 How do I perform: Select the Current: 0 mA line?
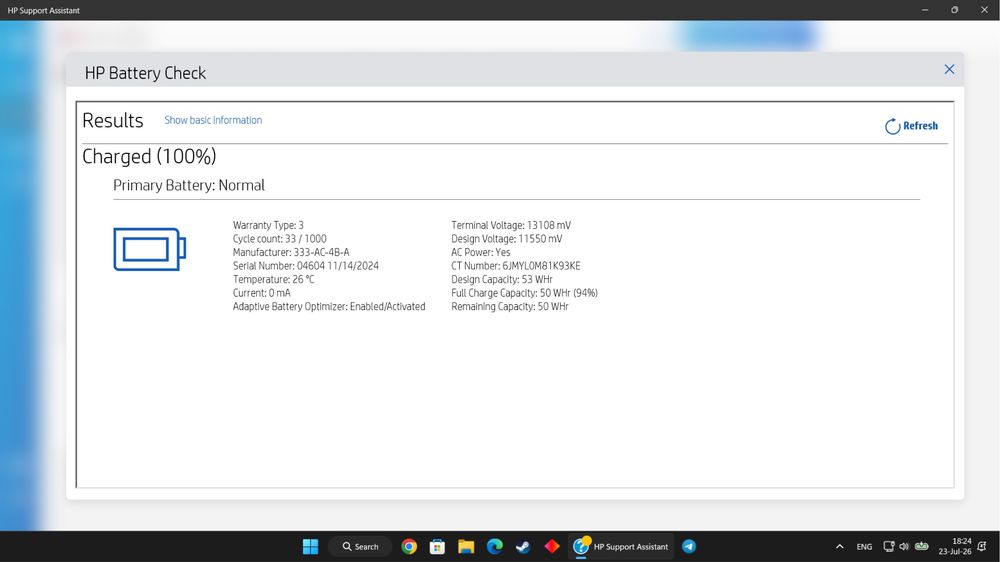click(261, 293)
